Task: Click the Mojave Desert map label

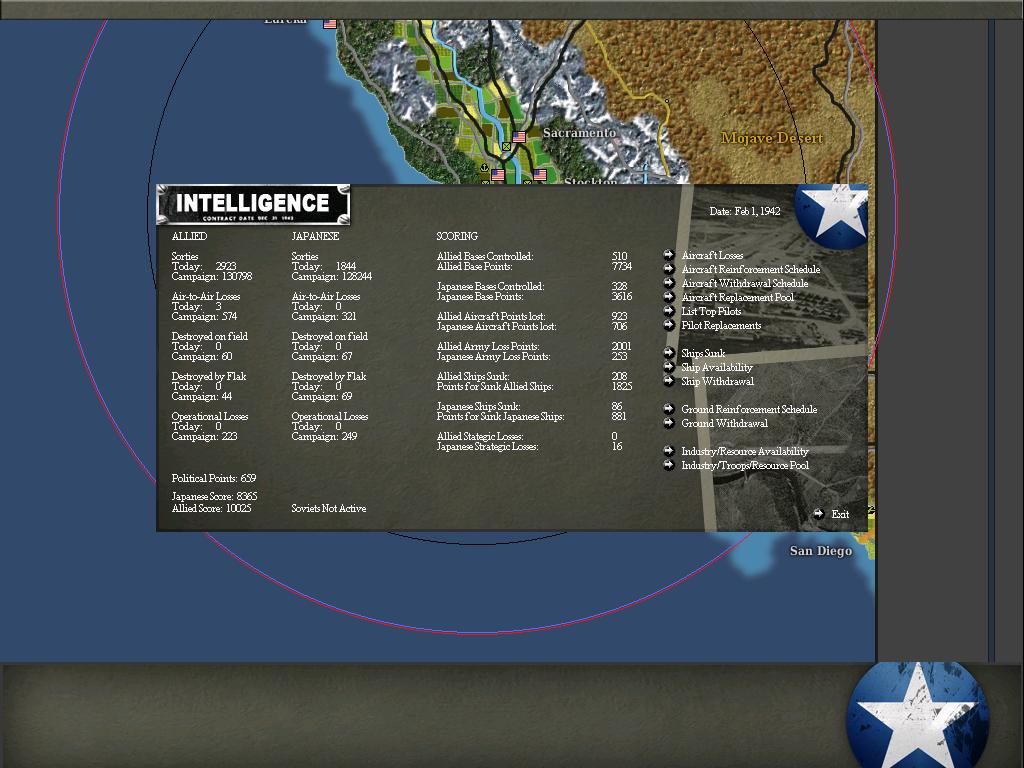Action: tap(772, 138)
